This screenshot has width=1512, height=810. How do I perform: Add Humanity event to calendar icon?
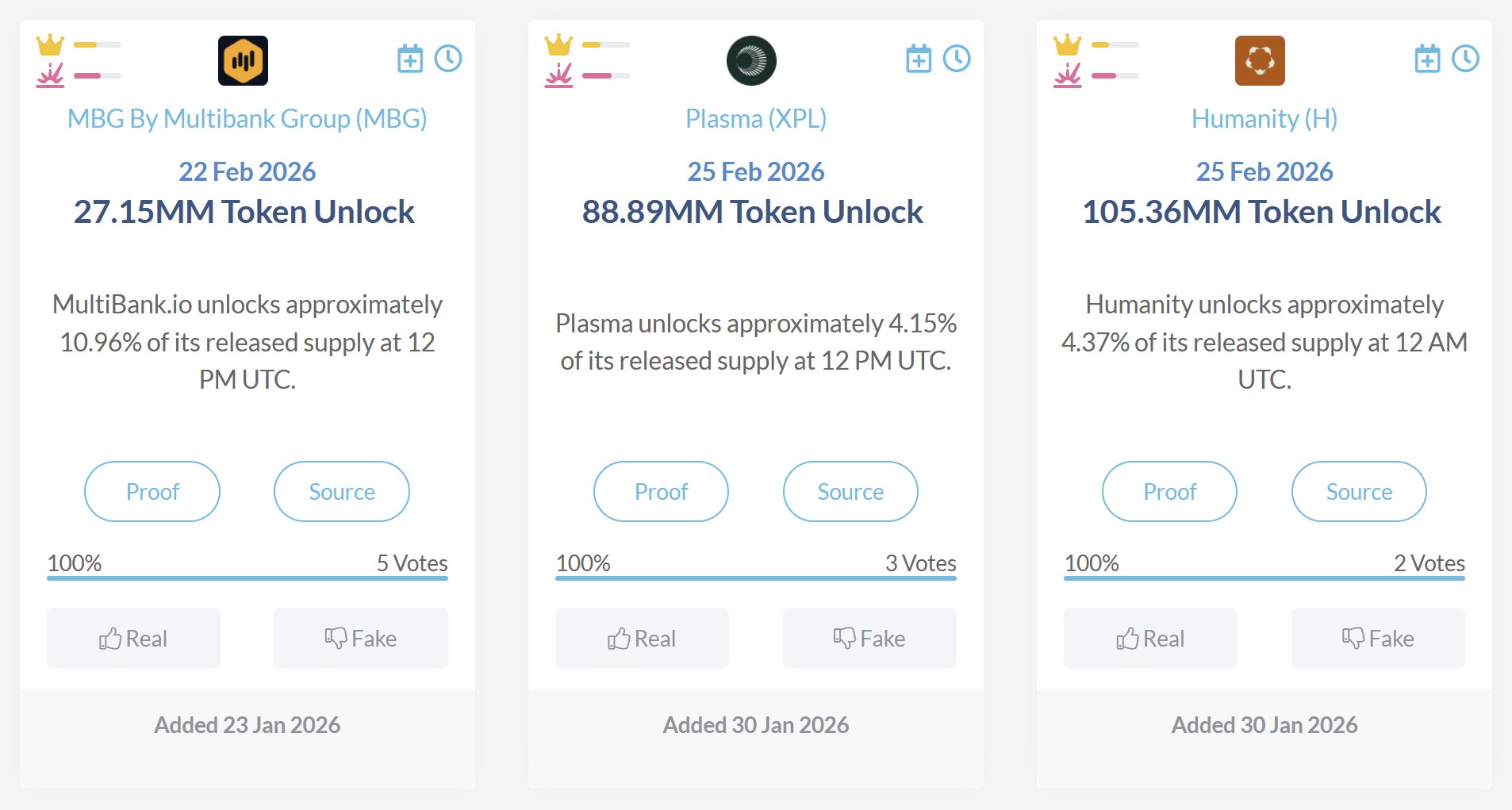pos(1427,59)
